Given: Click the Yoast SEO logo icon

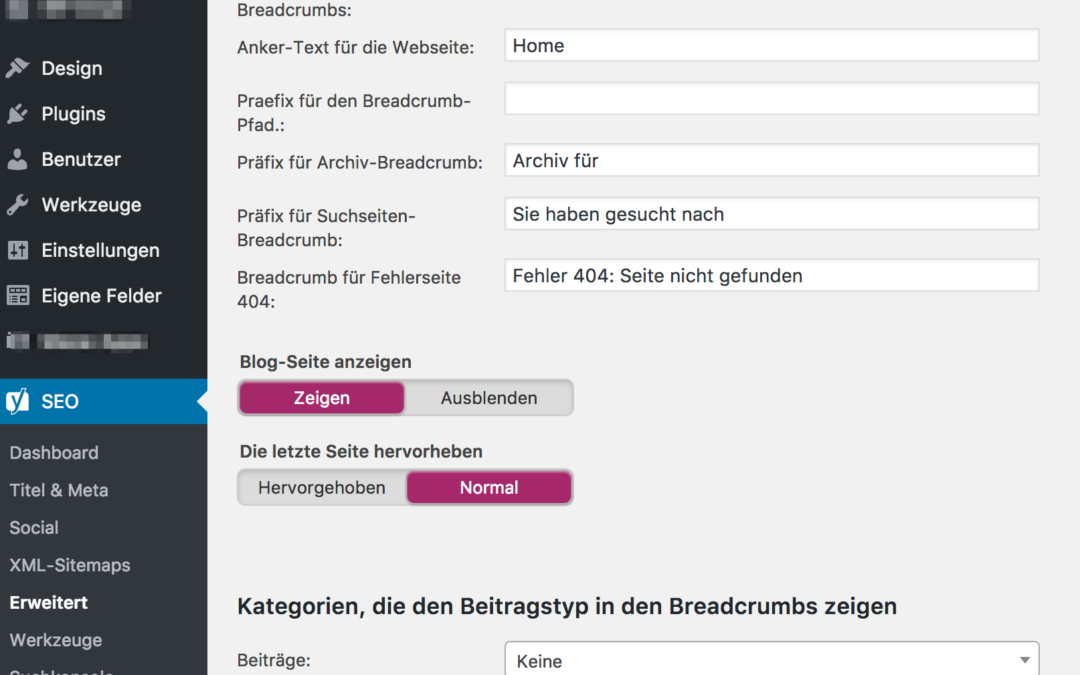Looking at the screenshot, I should coord(18,401).
